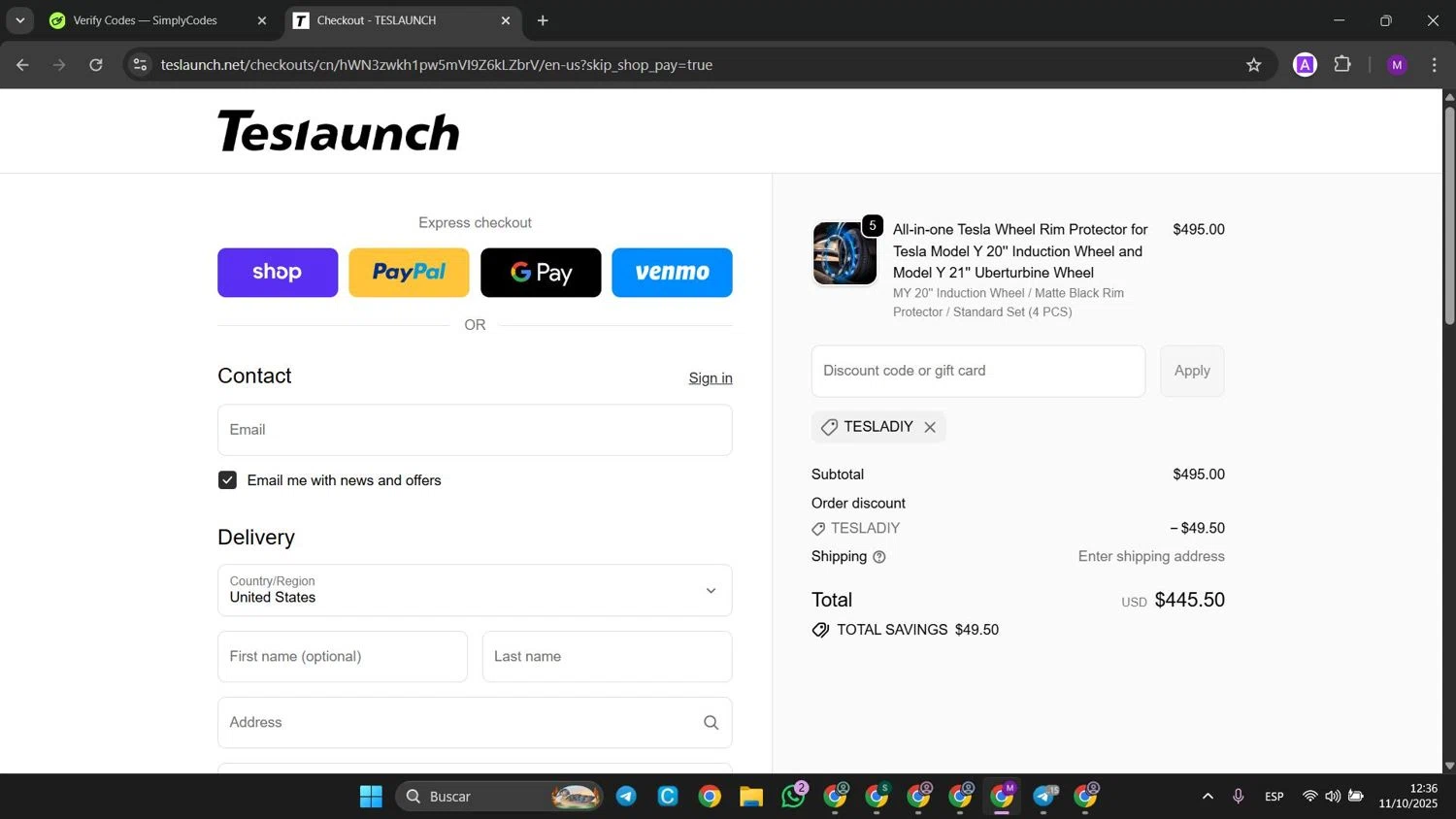Click the Shipping help question-mark icon
The image size is (1456, 819).
click(x=879, y=557)
